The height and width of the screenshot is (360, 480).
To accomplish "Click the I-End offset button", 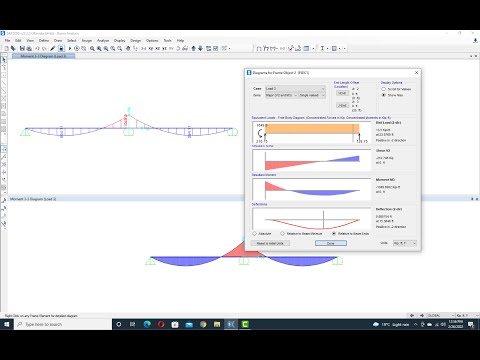I will [342, 93].
